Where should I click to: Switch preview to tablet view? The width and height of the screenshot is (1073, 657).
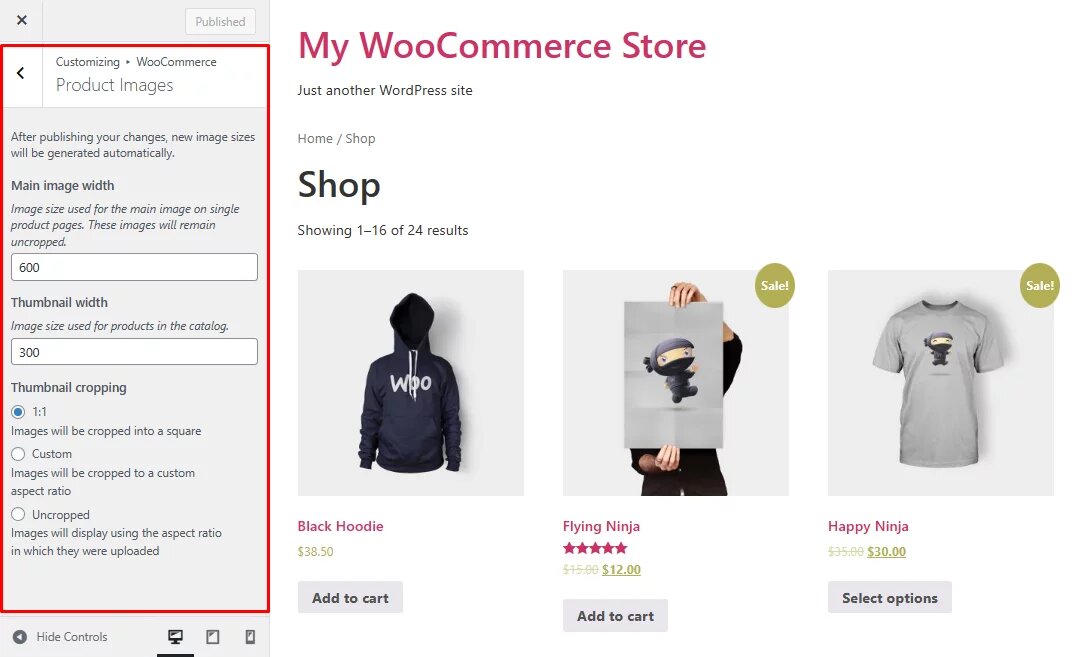pos(213,637)
